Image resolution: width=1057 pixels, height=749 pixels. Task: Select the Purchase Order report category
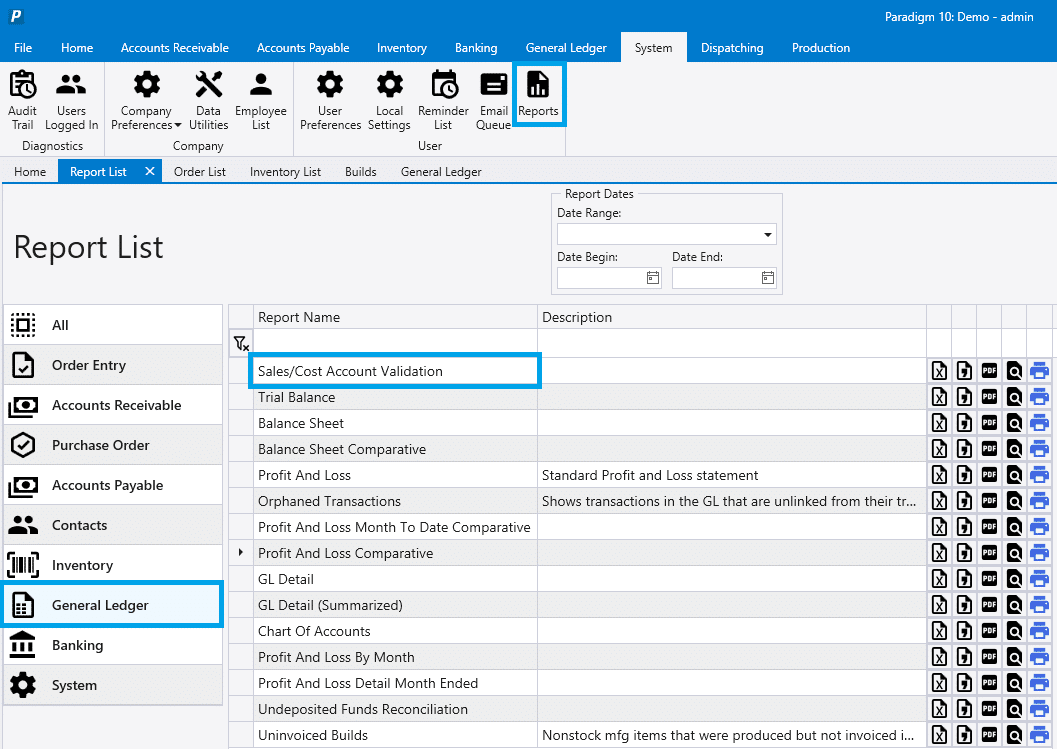click(113, 445)
